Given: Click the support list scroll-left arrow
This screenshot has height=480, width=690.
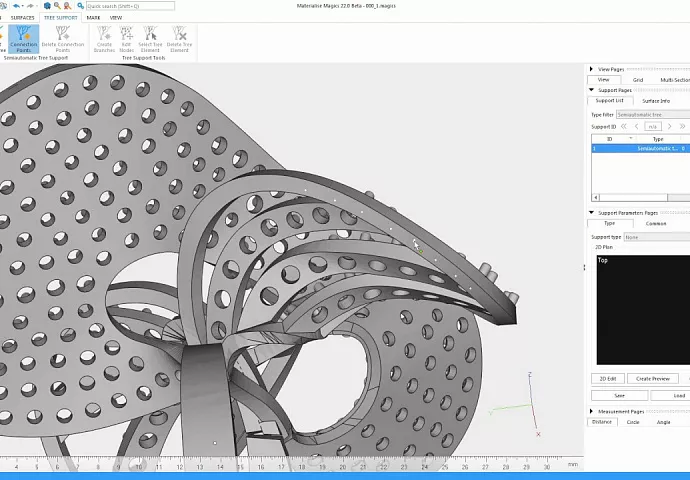Looking at the screenshot, I should (x=595, y=198).
